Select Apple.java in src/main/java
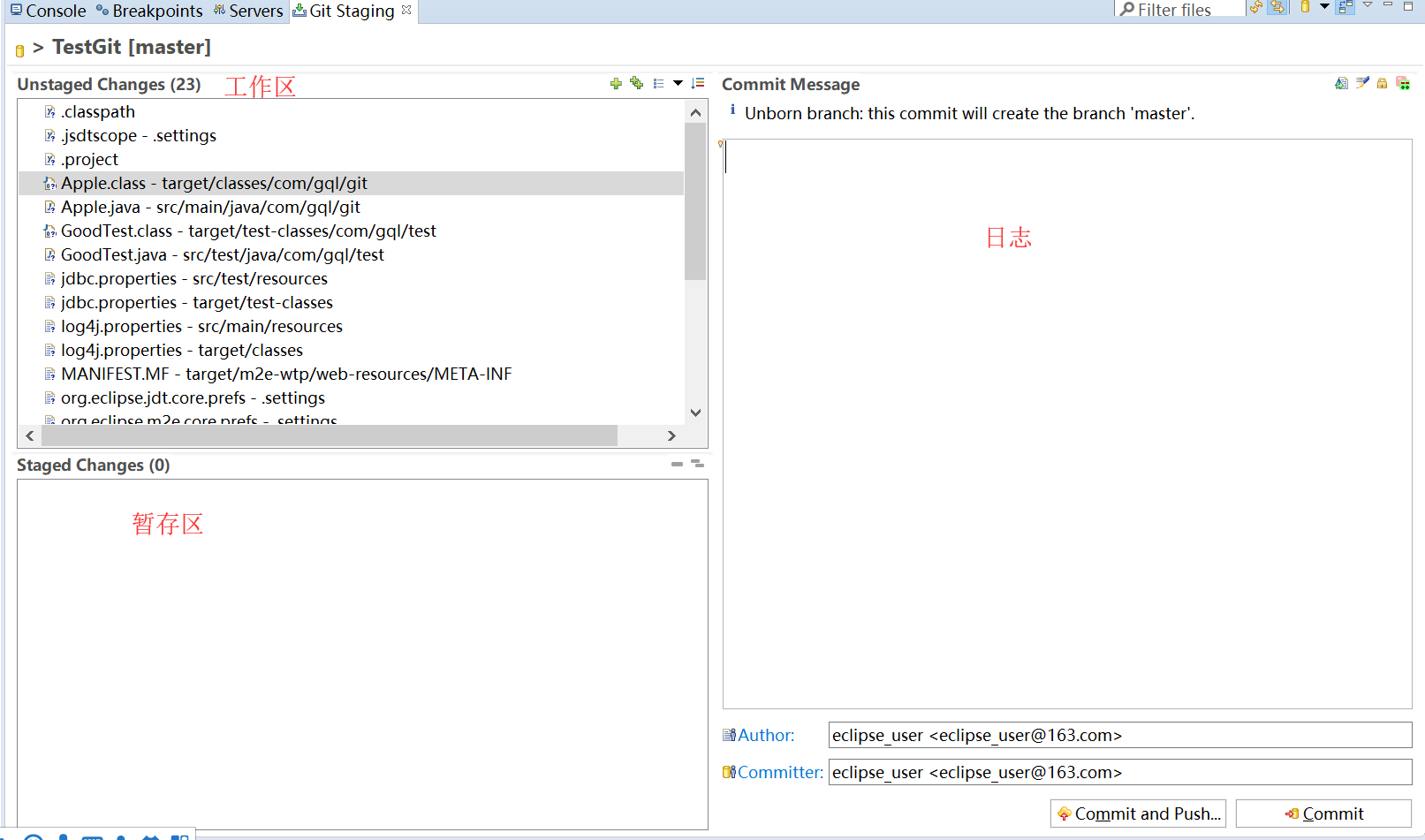The height and width of the screenshot is (840, 1425). tap(210, 207)
